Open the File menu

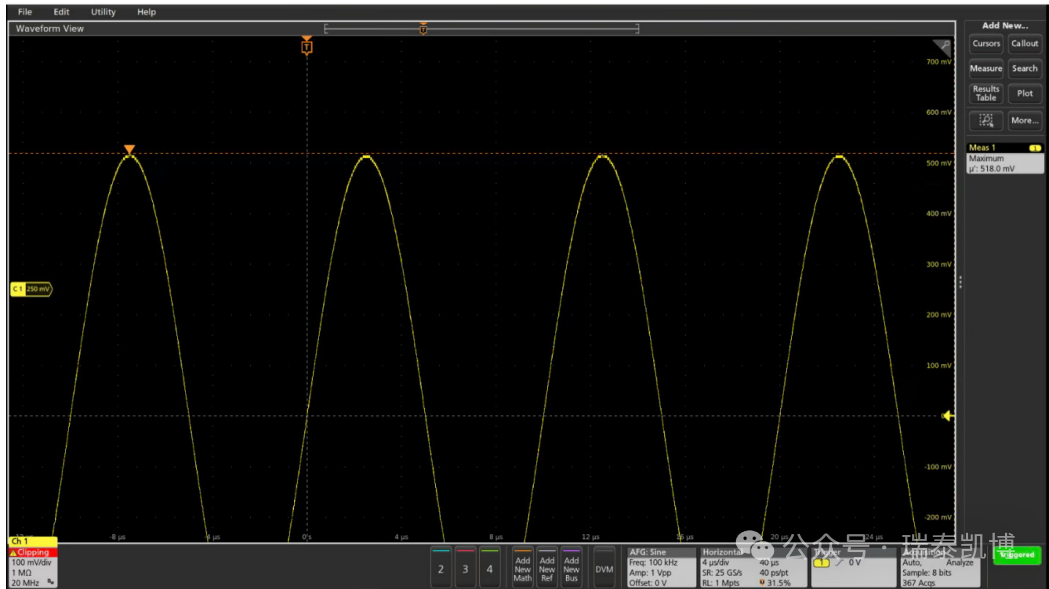(25, 12)
